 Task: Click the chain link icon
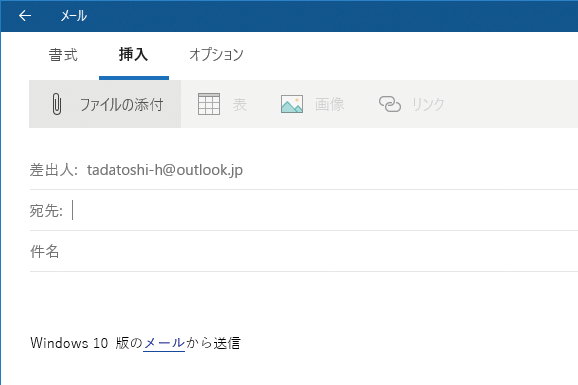390,104
